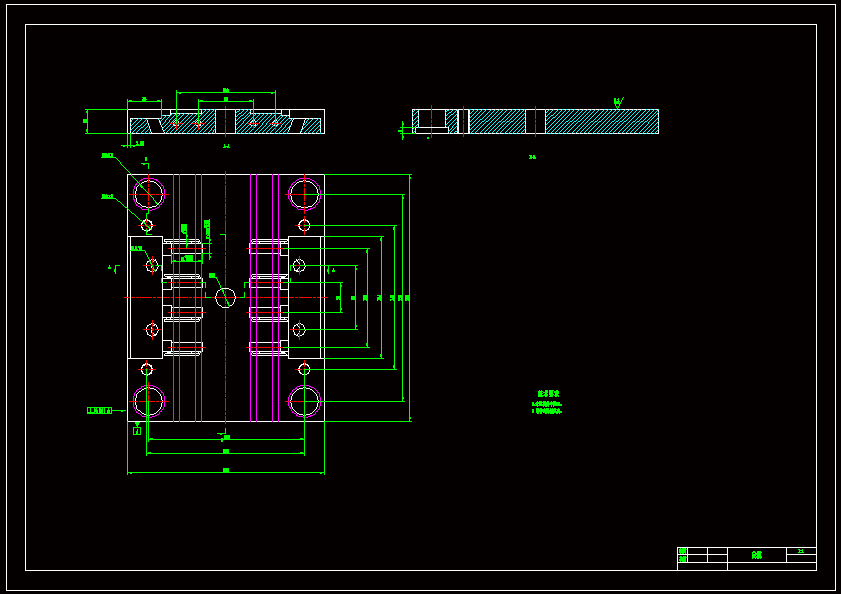Pick the lower hole in the left side block
The image size is (841, 594).
point(152,329)
